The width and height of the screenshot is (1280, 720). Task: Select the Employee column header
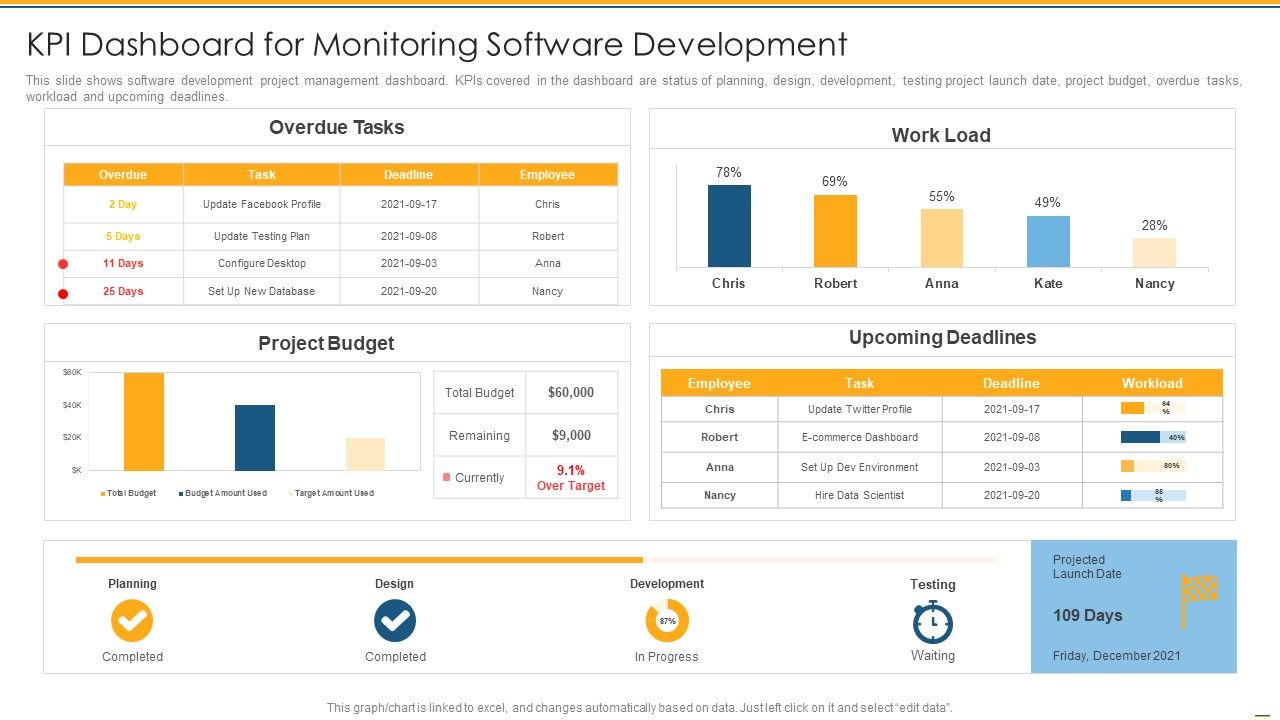(718, 383)
